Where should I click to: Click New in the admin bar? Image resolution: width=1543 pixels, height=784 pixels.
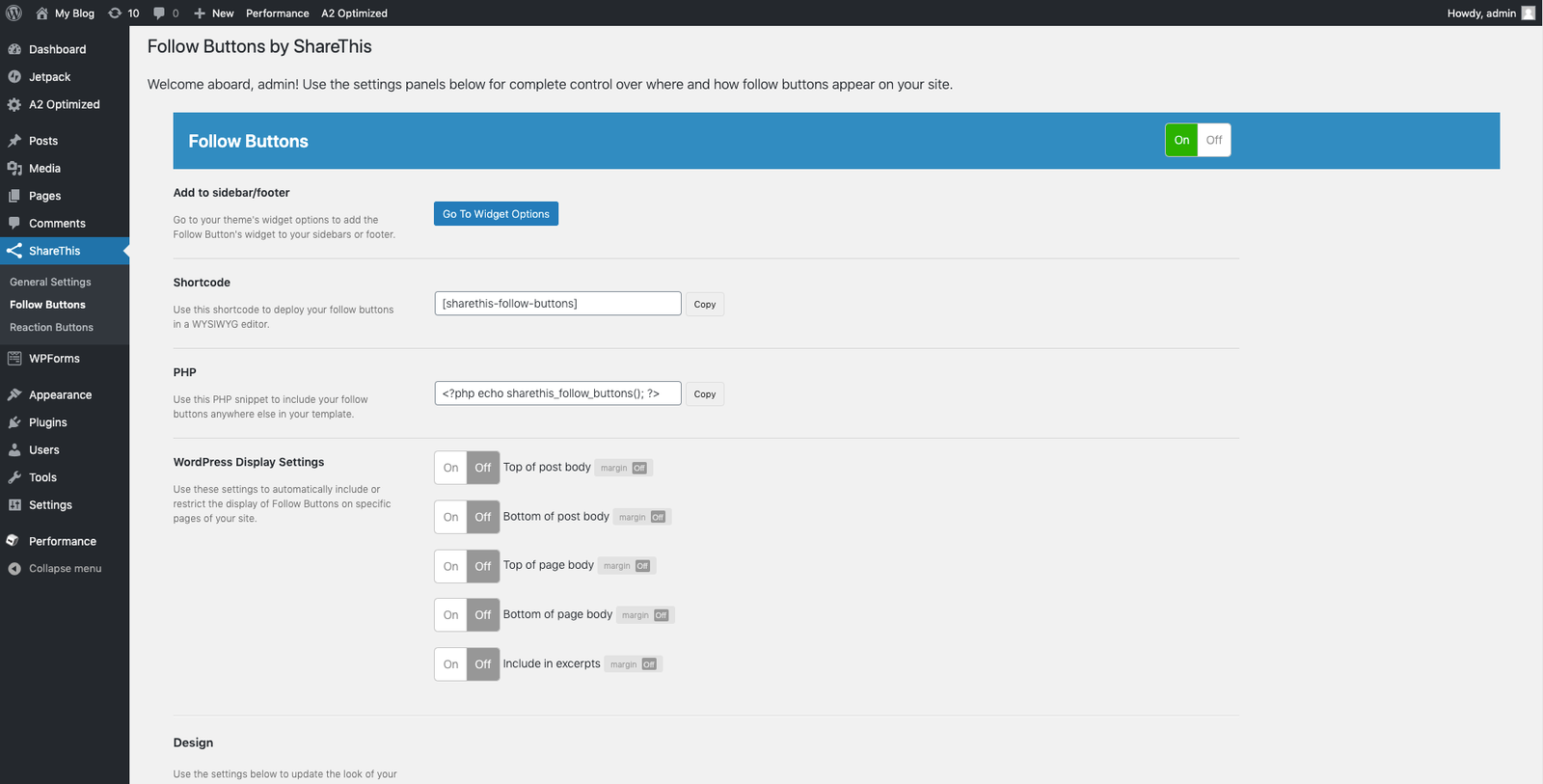[223, 14]
